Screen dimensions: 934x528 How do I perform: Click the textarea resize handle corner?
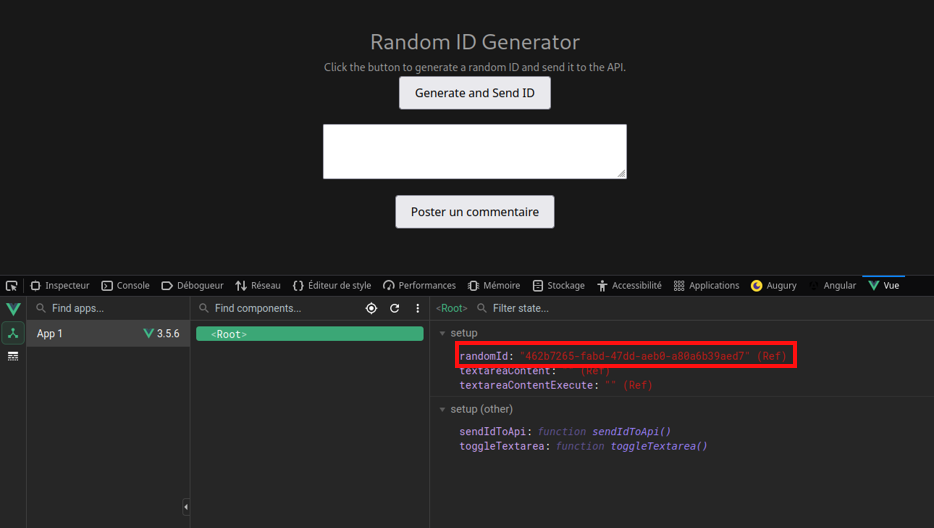[x=621, y=173]
